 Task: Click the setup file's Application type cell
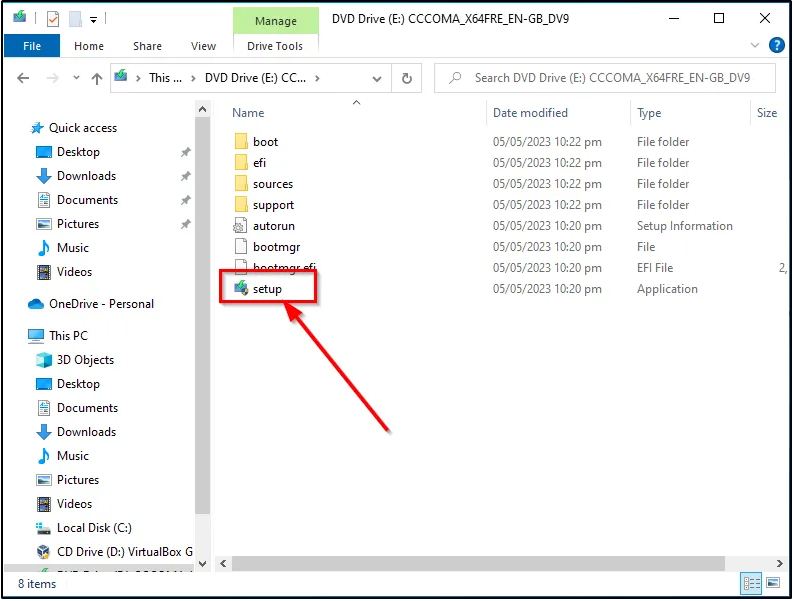[x=667, y=289]
